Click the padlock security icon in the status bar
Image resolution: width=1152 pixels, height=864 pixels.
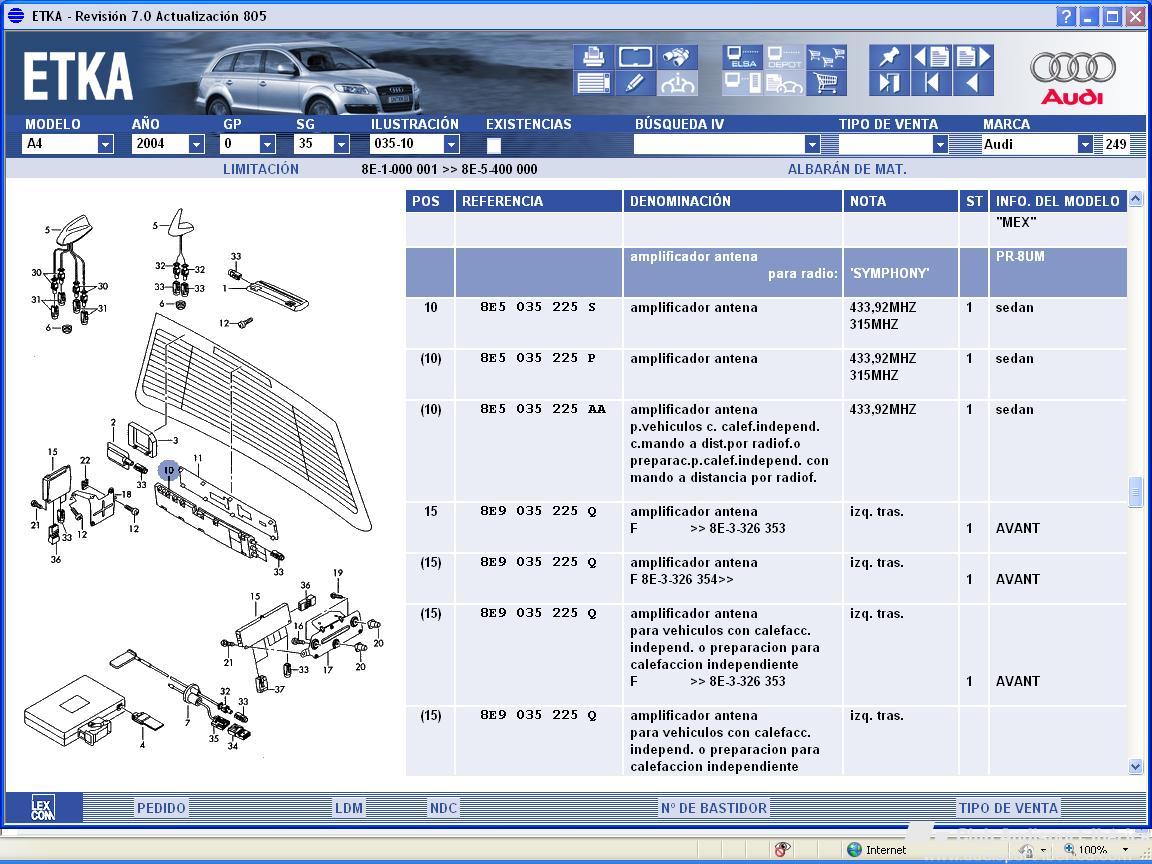point(1026,849)
